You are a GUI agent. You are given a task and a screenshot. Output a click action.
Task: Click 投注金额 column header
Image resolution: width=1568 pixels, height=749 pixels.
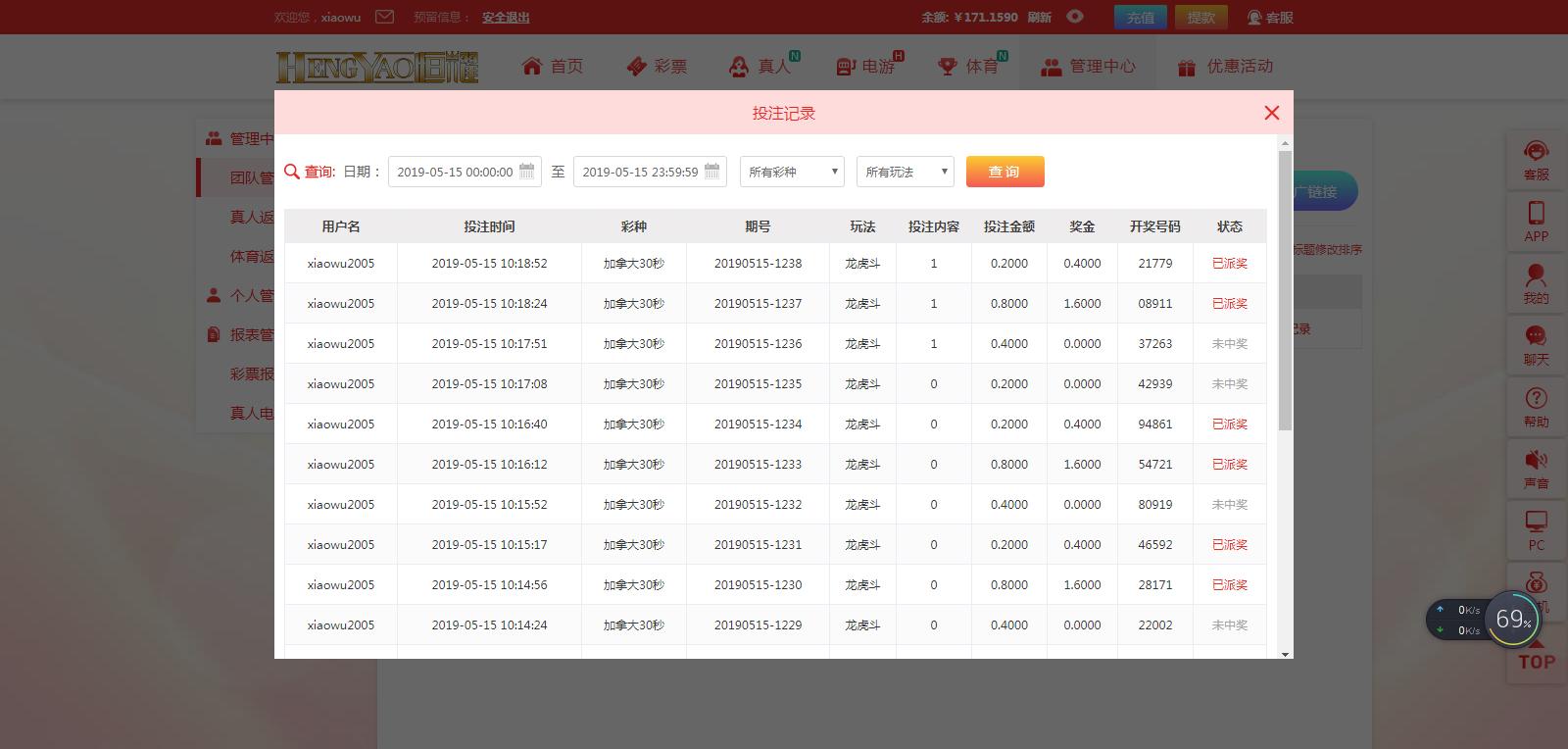tap(1009, 226)
